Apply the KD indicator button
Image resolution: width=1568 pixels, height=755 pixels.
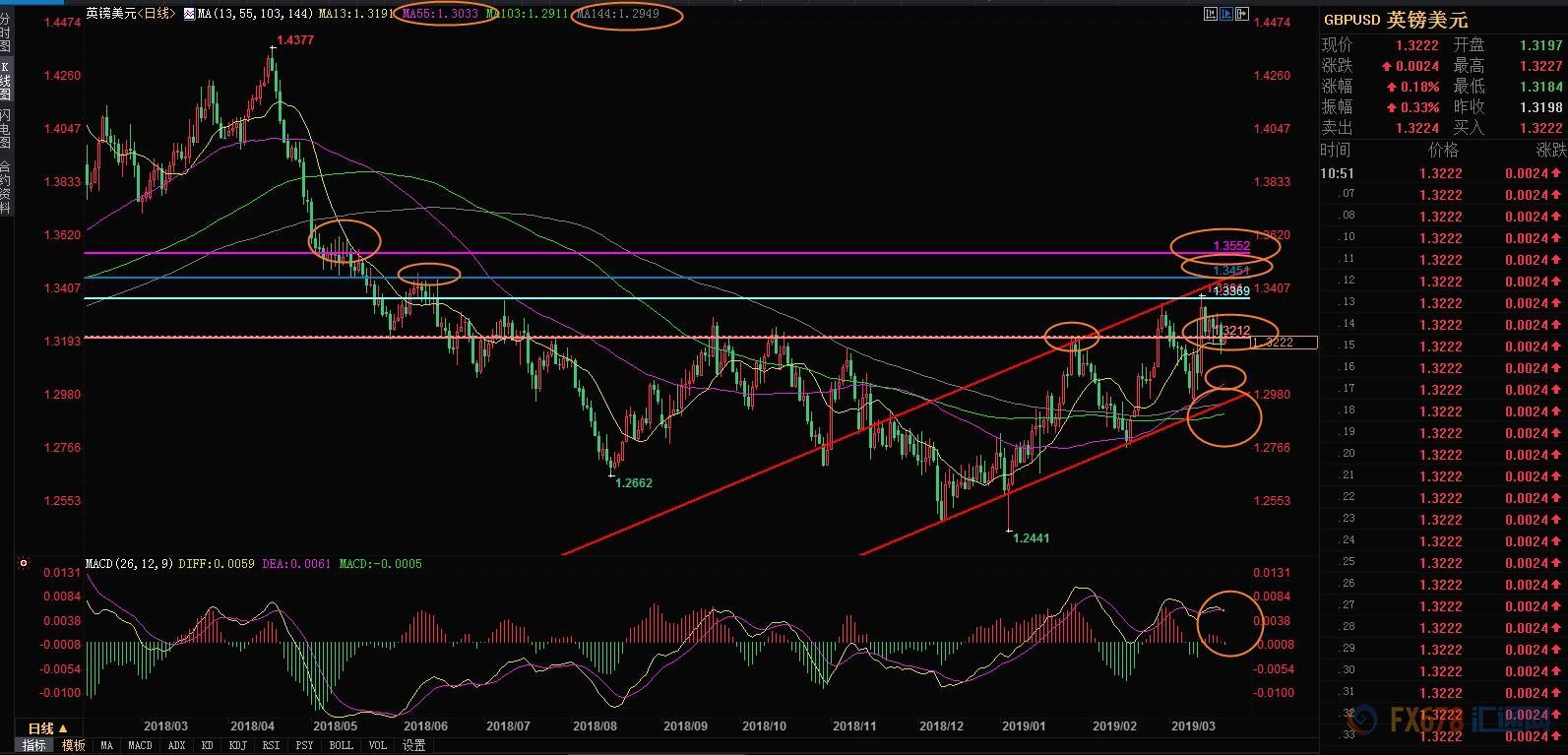point(208,745)
